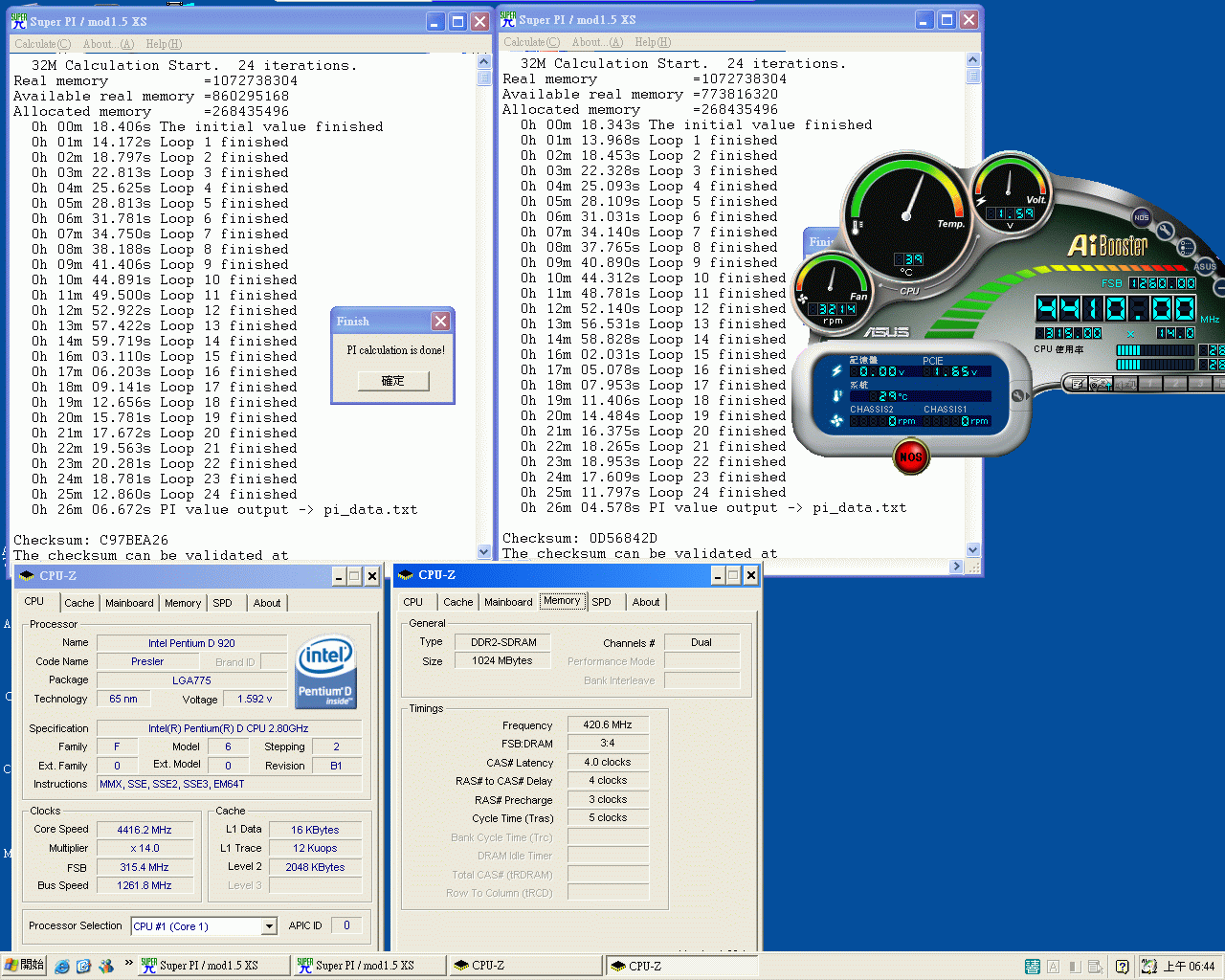Click the ASUS round icon in AiBooster
The width and height of the screenshot is (1225, 980).
pyautogui.click(x=1204, y=266)
